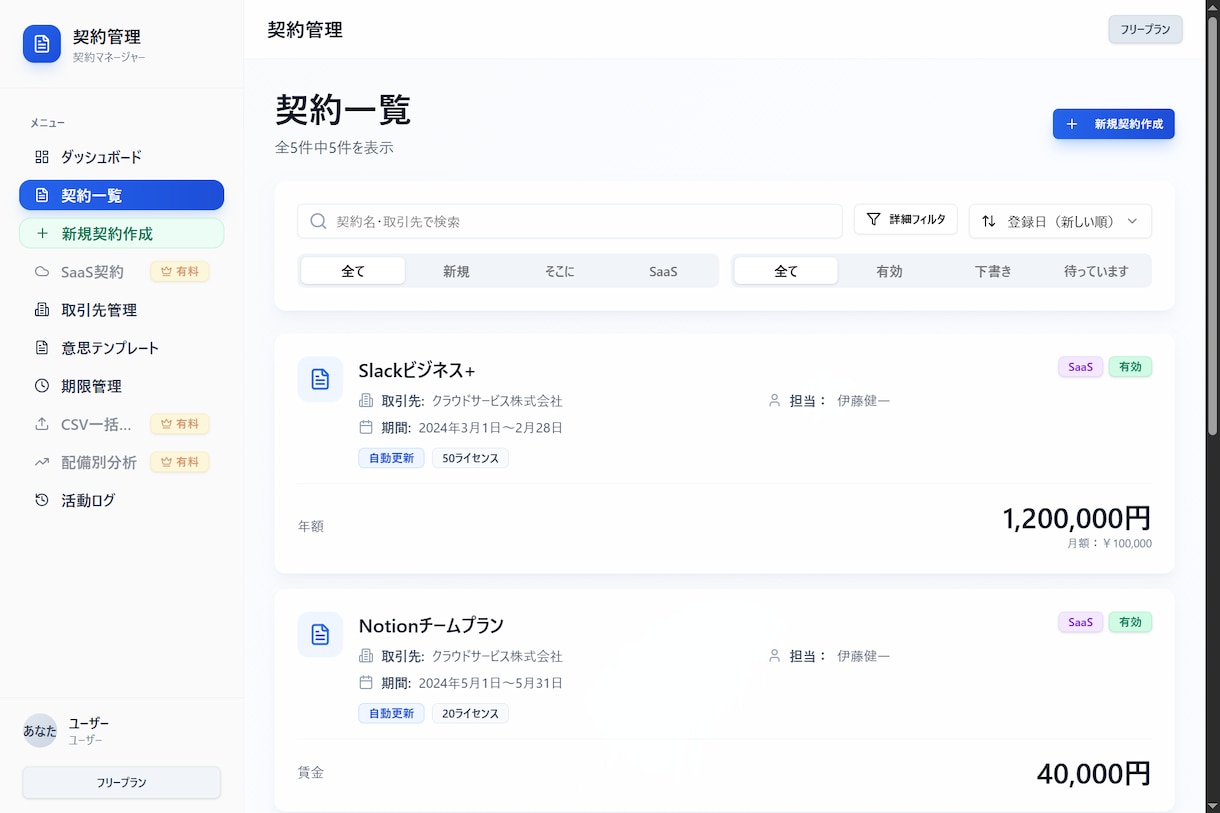The height and width of the screenshot is (813, 1220).
Task: Select the そこに contract type filter
Action: [559, 271]
